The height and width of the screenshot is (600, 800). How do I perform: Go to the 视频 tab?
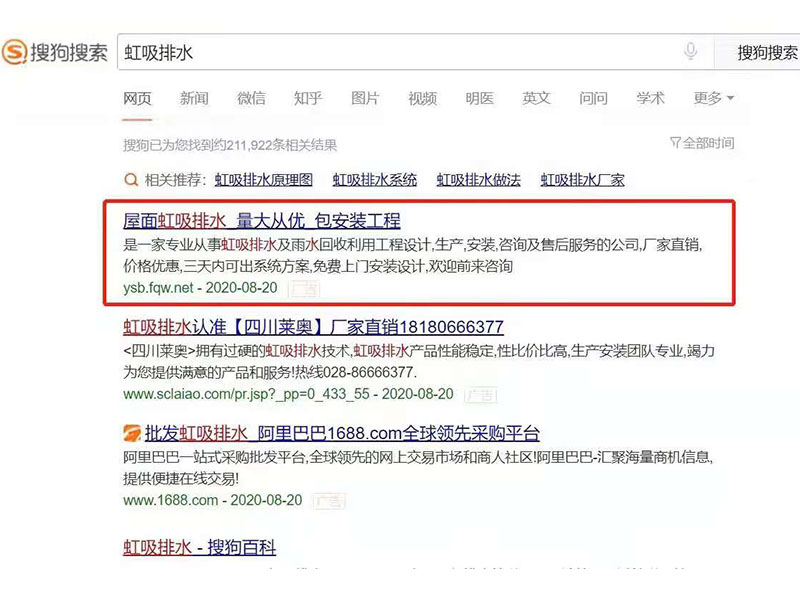422,98
